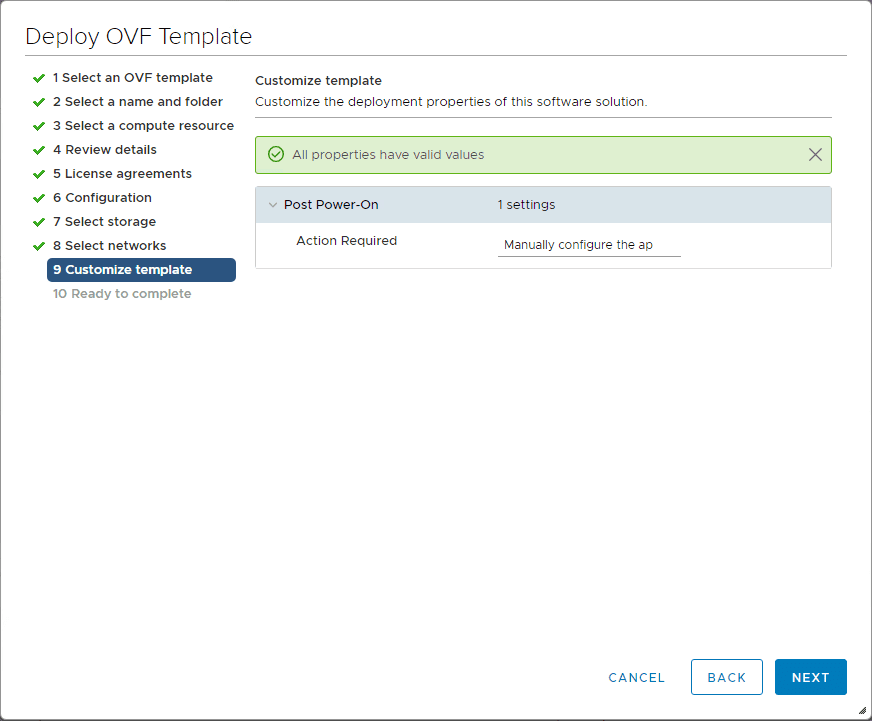The width and height of the screenshot is (872, 721).
Task: Click the checkmark beside Select networks step
Action: tap(39, 245)
